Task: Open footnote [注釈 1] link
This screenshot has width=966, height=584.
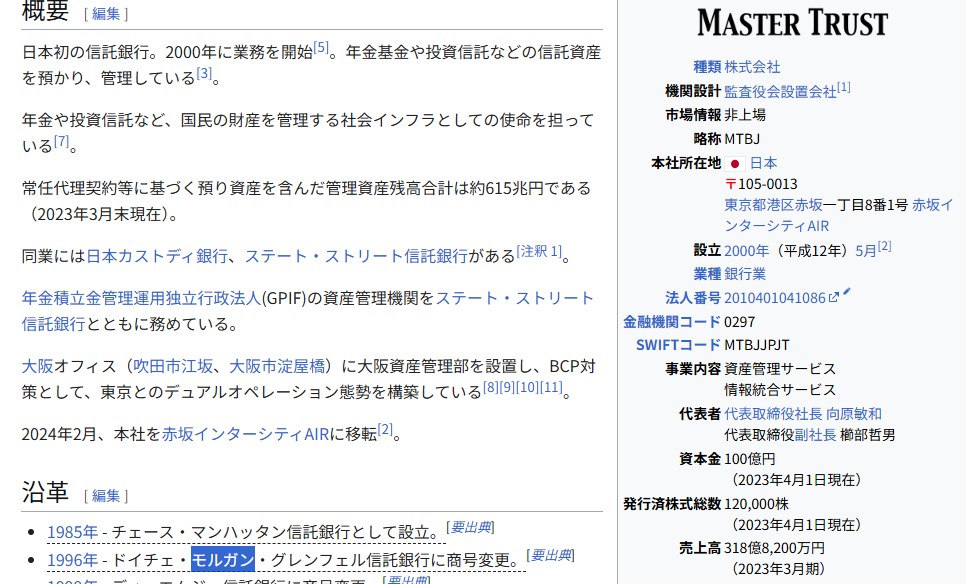Action: (539, 251)
